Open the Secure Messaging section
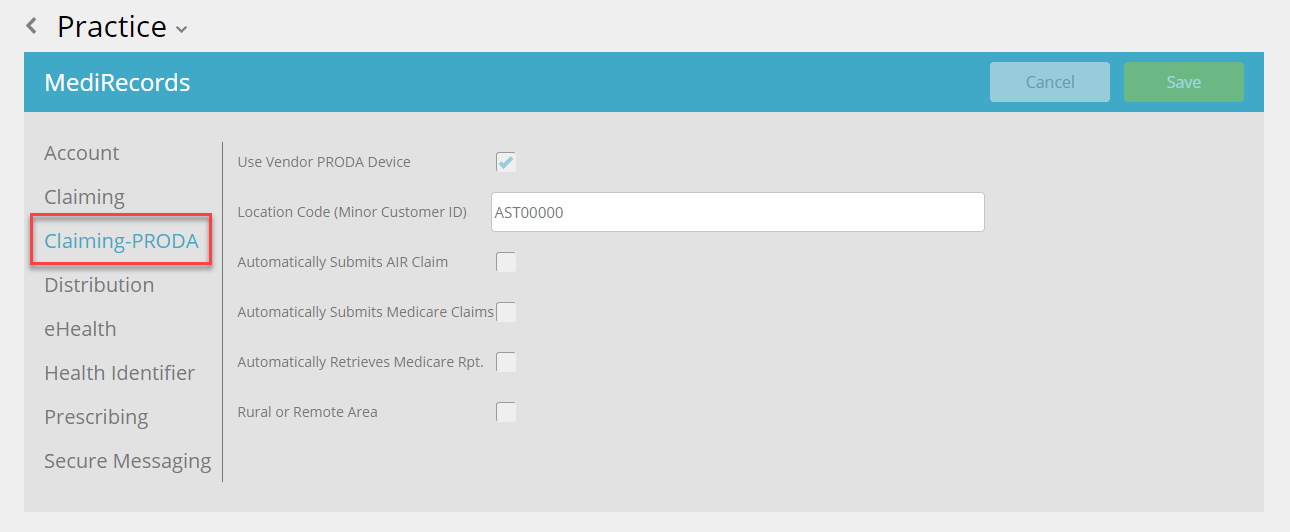This screenshot has height=532, width=1290. 128,461
